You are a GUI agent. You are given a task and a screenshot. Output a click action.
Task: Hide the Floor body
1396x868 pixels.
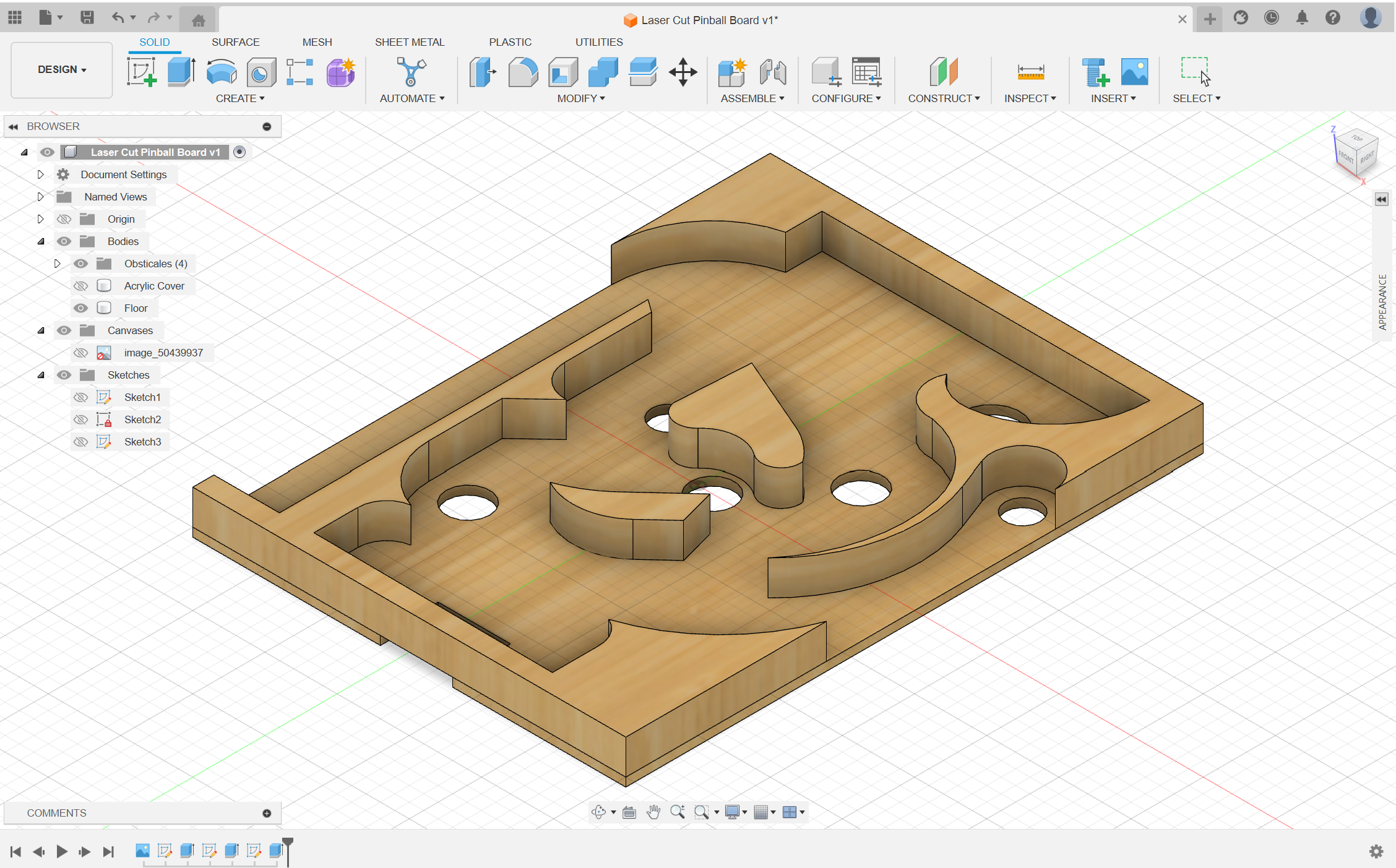click(x=80, y=308)
